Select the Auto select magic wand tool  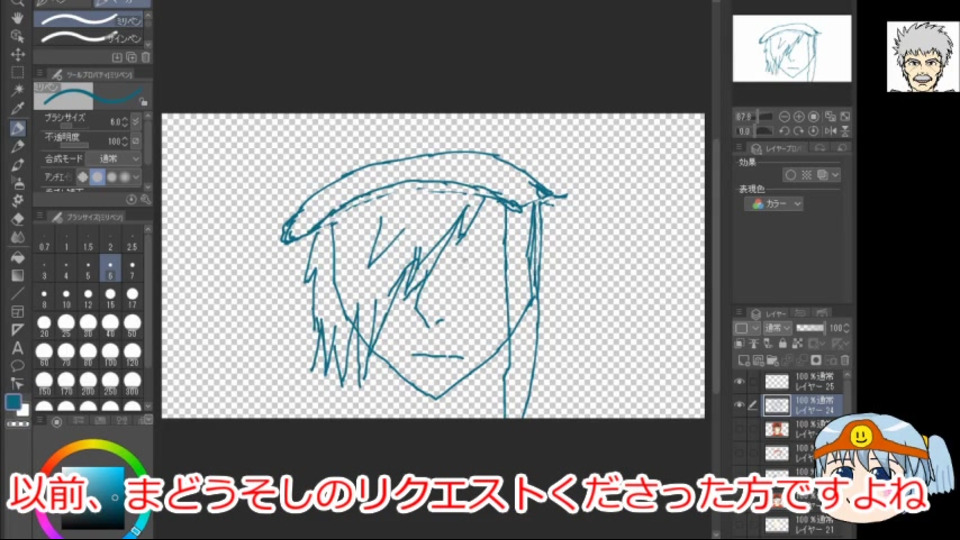pos(17,91)
